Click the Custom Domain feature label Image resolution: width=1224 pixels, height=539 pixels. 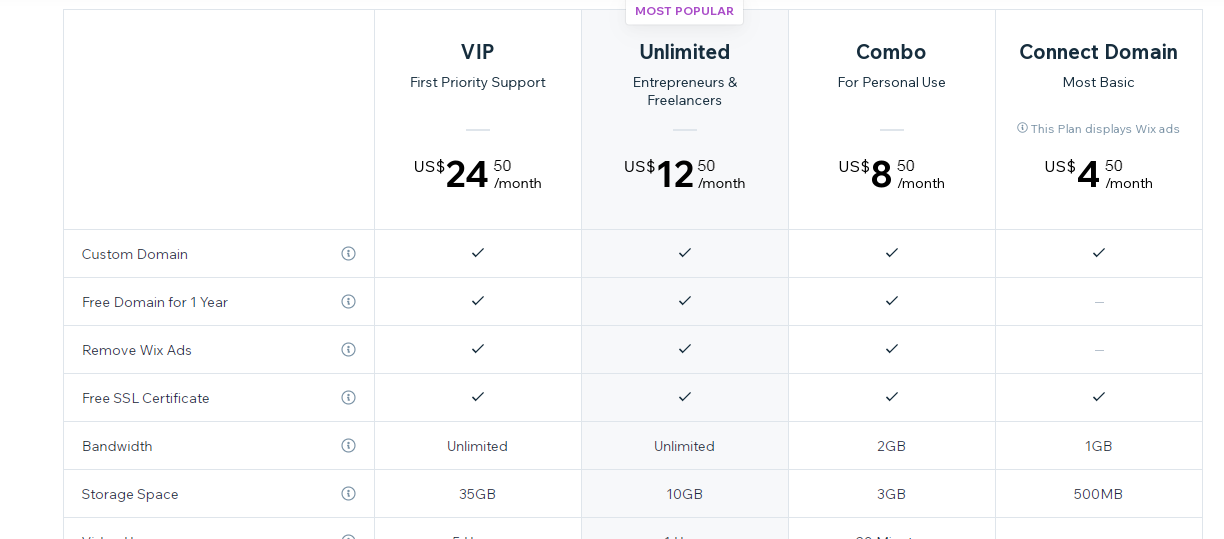point(135,254)
